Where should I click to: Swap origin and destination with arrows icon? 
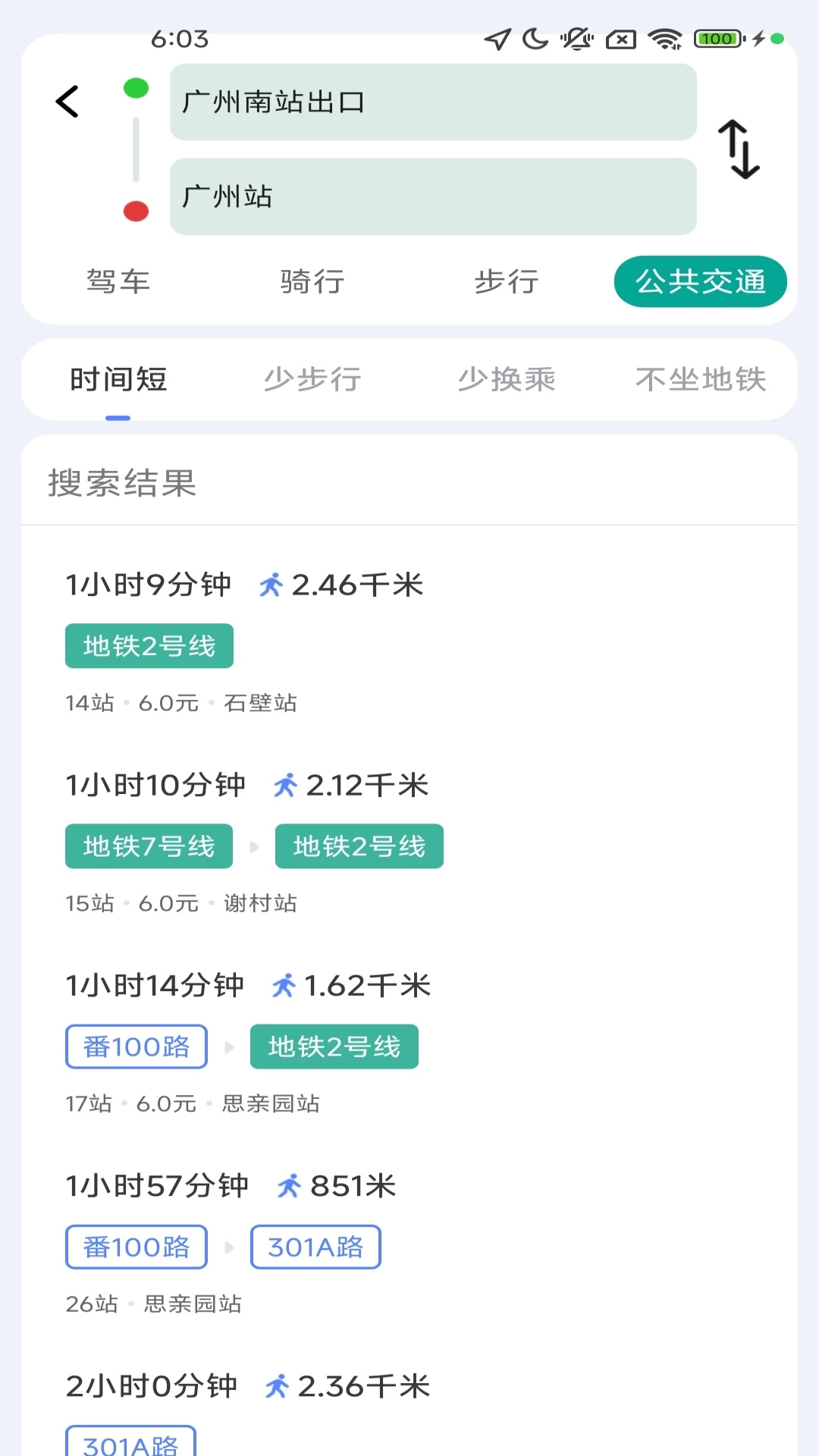(739, 149)
